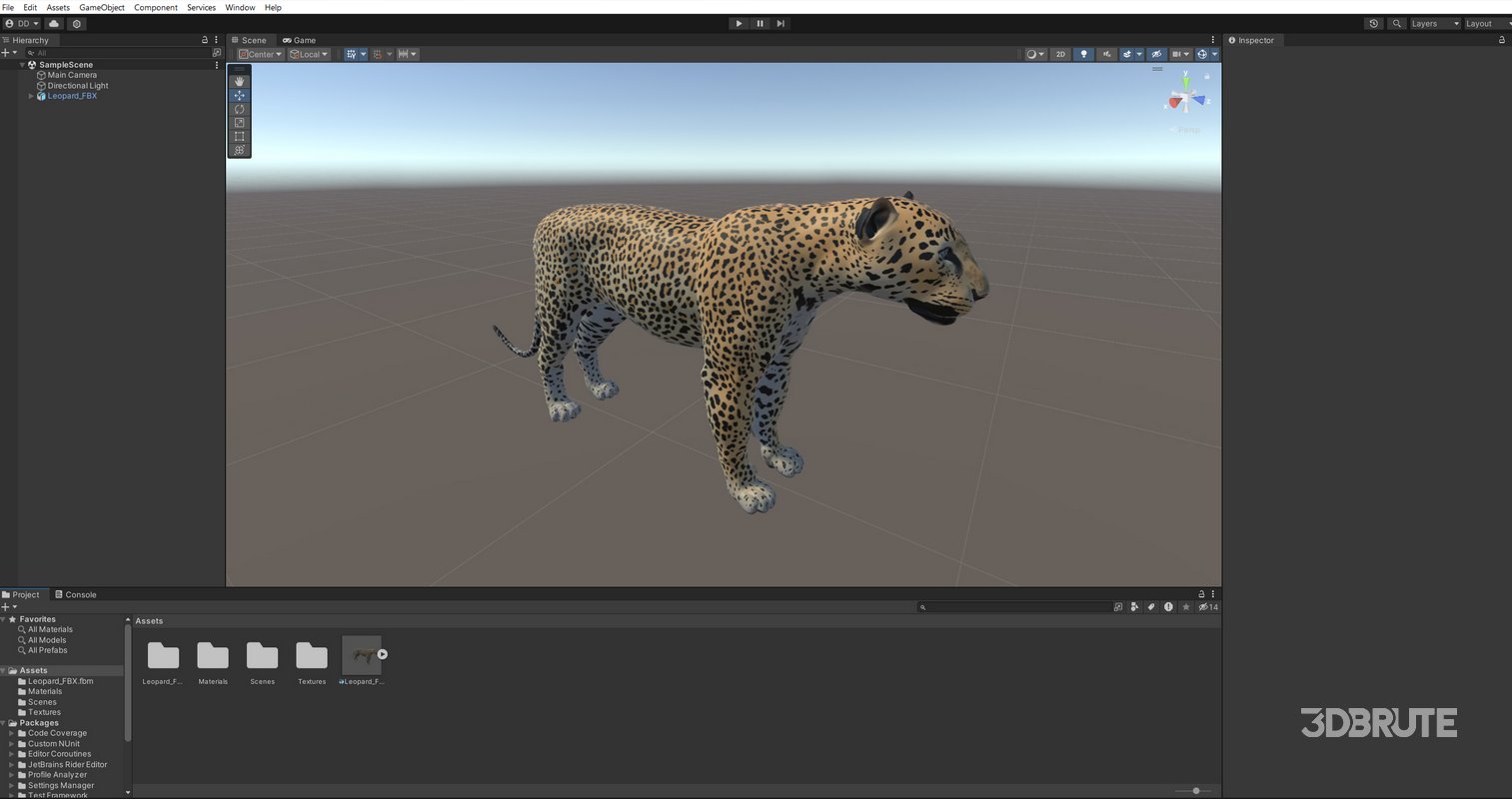This screenshot has height=799, width=1512.
Task: Activate the Rotate tool
Action: 239,109
